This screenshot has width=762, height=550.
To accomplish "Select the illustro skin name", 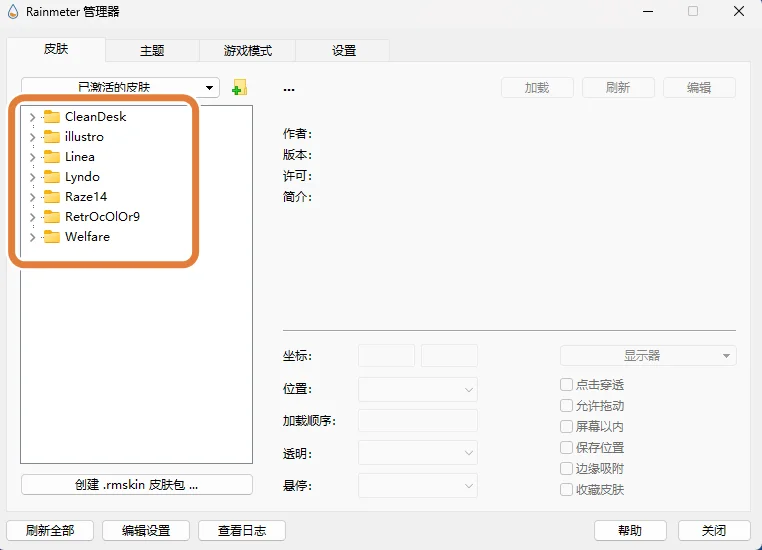I will 84,137.
